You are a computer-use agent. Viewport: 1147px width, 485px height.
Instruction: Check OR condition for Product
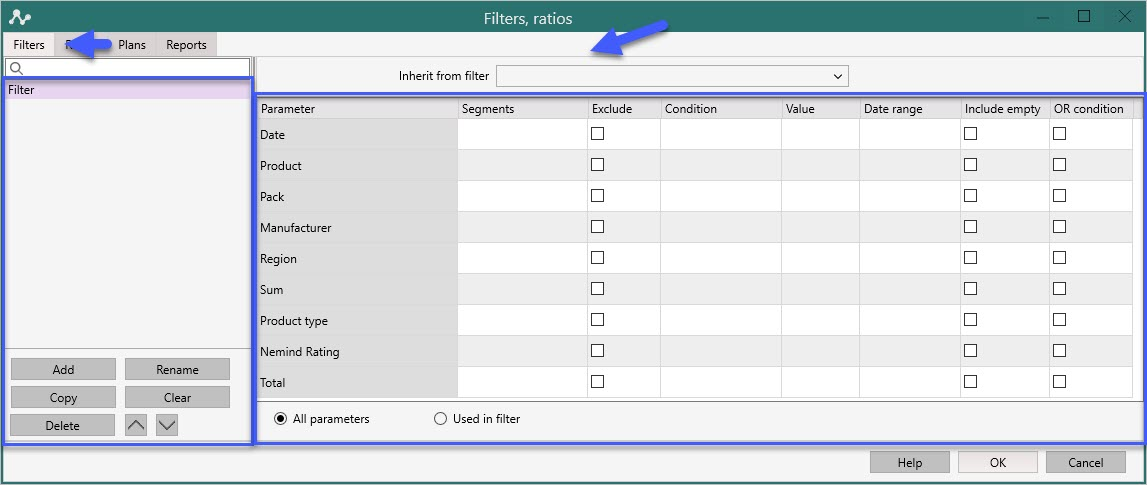[1059, 165]
